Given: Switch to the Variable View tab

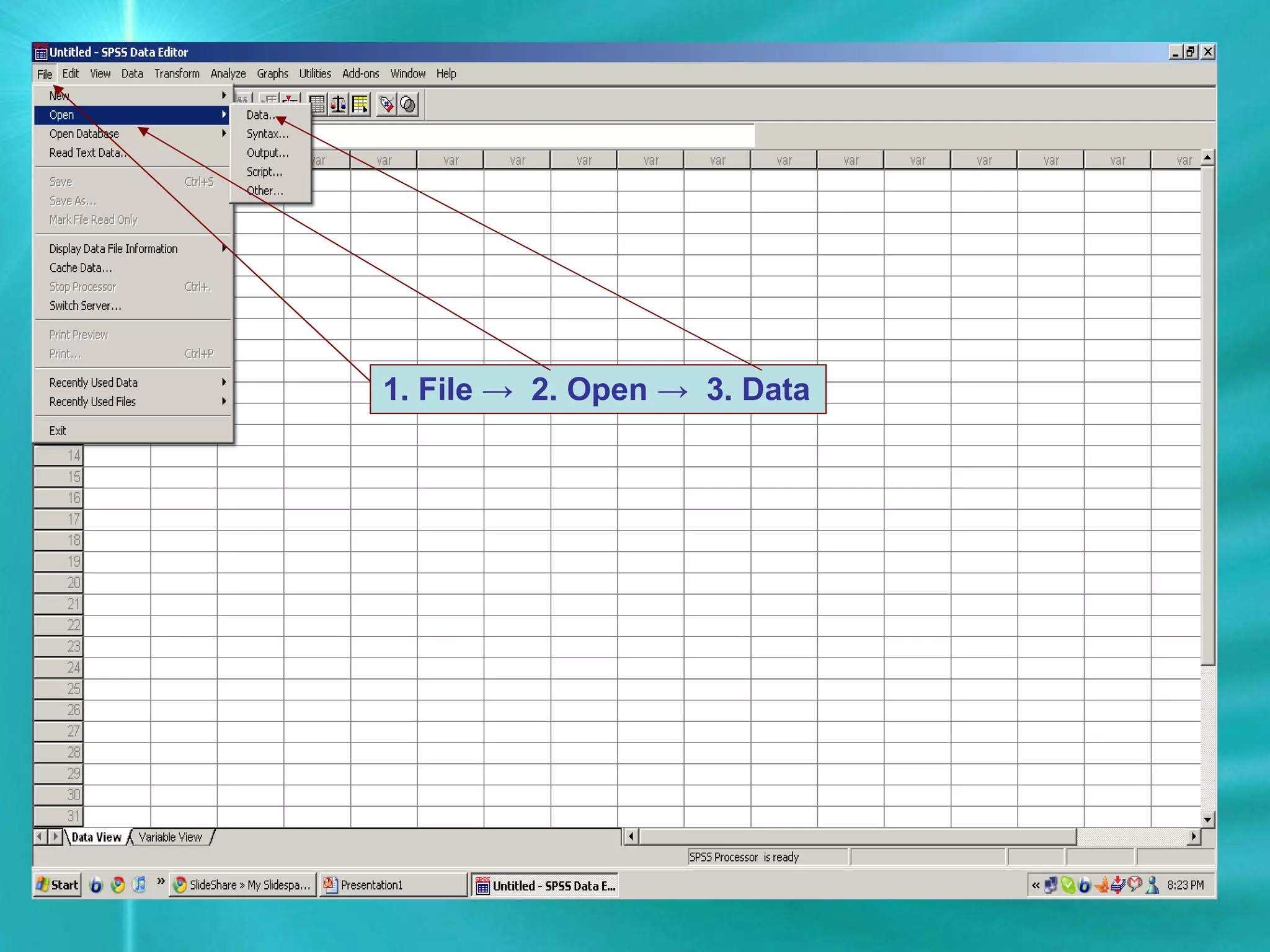Looking at the screenshot, I should click(x=171, y=837).
